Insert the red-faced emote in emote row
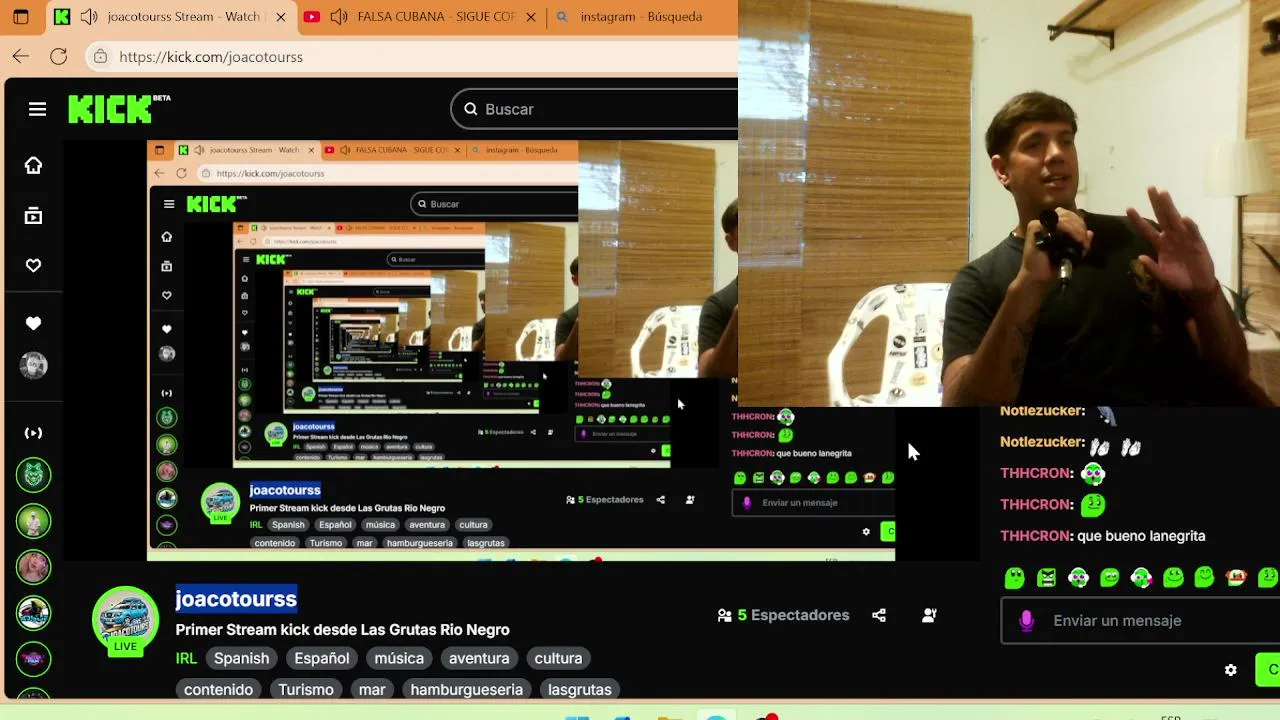This screenshot has height=720, width=1280. [x=1236, y=577]
